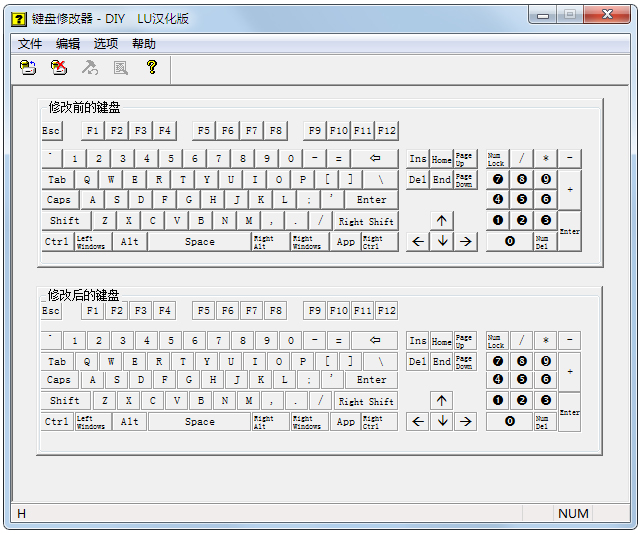Click the left arrow key on 修改后的键盘
The height and width of the screenshot is (534, 641).
(418, 422)
